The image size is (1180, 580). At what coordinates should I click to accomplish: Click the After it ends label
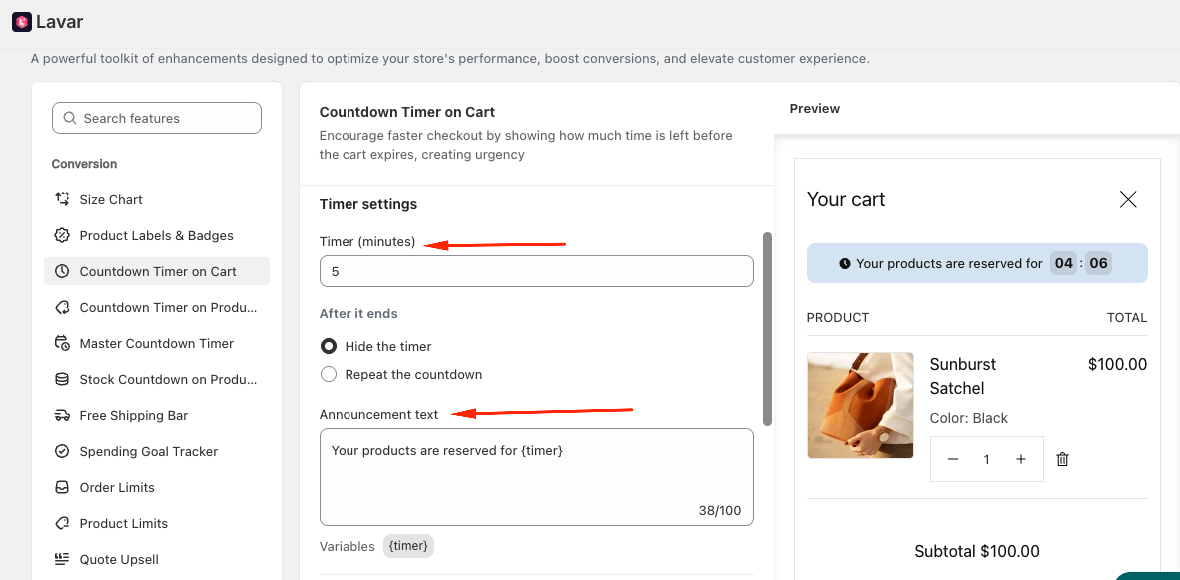coord(358,313)
